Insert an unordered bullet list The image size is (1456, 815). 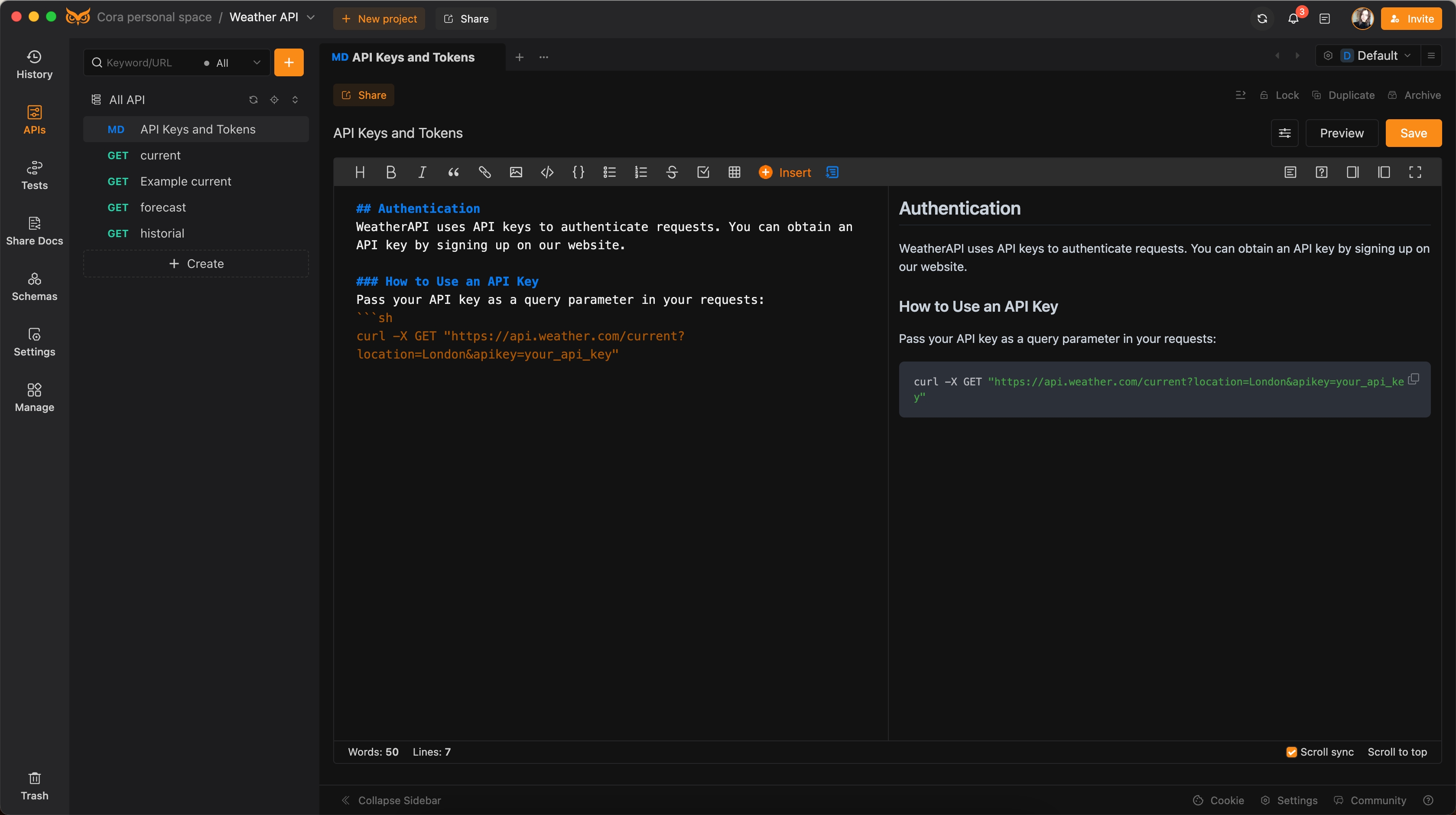(x=609, y=173)
